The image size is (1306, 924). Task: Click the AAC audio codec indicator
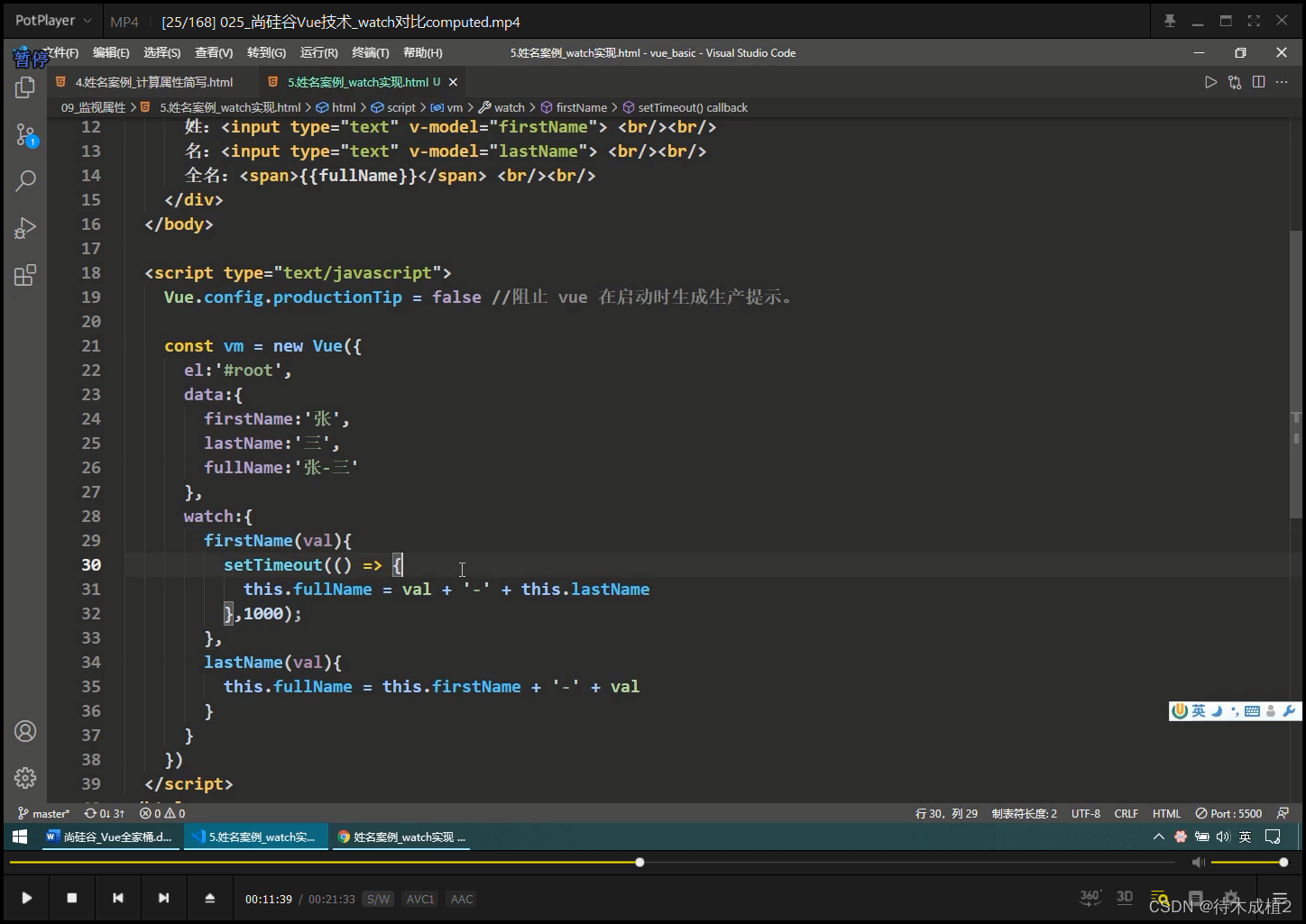tap(462, 899)
